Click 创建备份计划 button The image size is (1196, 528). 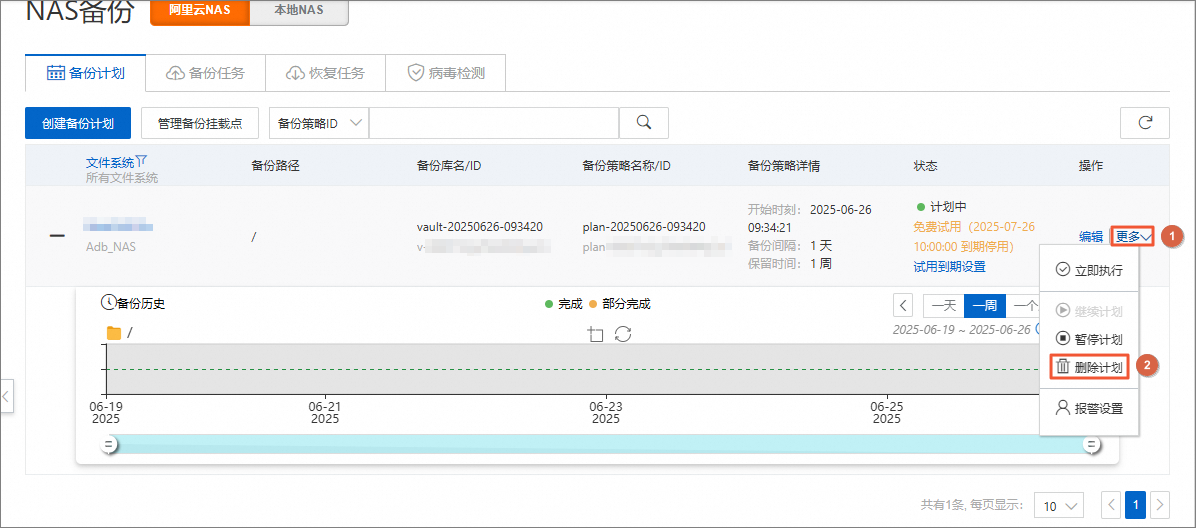pos(78,123)
